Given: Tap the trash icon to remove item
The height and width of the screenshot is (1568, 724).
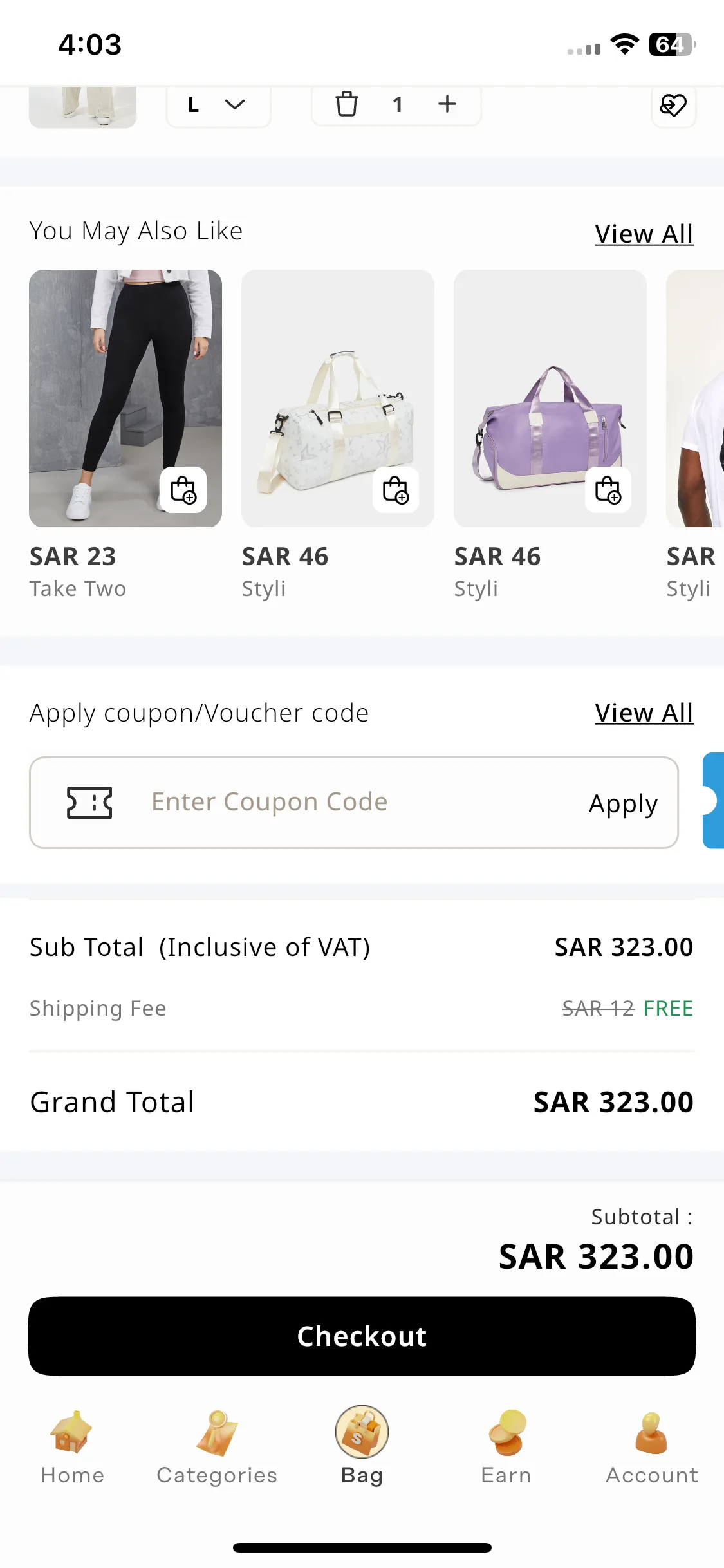Looking at the screenshot, I should (347, 104).
